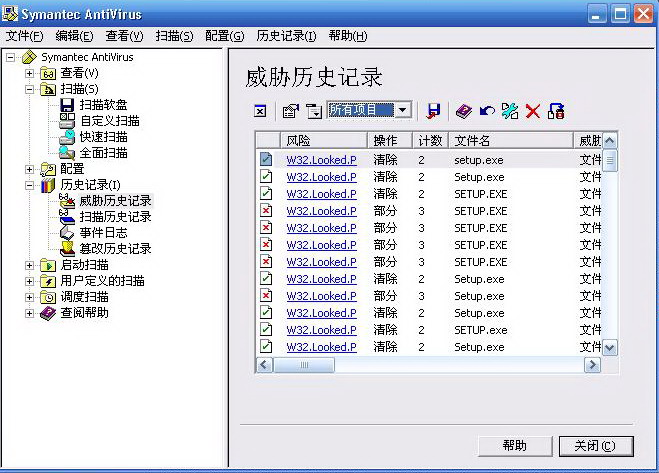659x473 pixels.
Task: Collapse the 扫描(S) tree node
Action: [29, 89]
